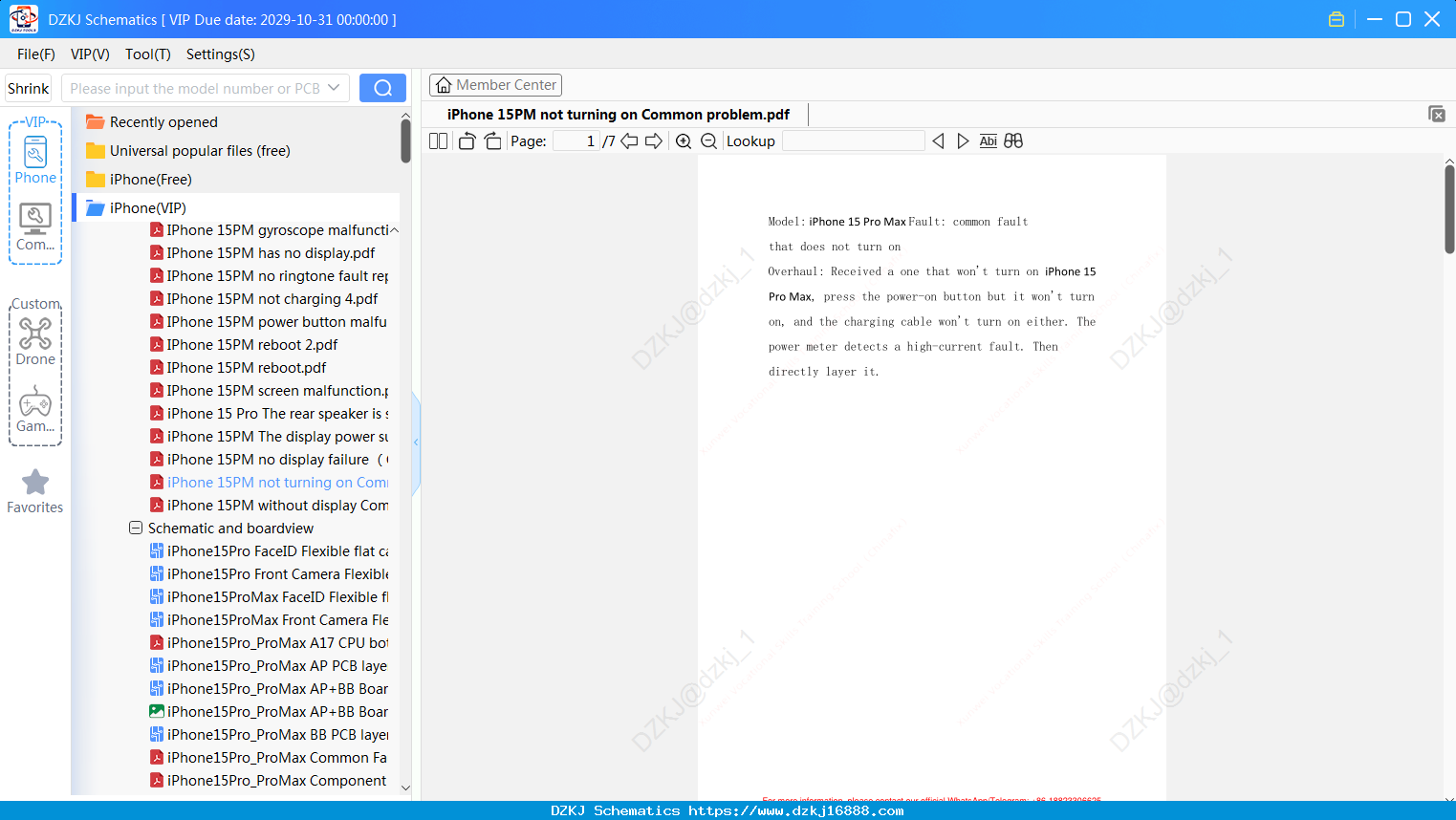Toggle two-page view icon in PDF toolbar
Viewport: 1456px width, 820px height.
pyautogui.click(x=438, y=141)
